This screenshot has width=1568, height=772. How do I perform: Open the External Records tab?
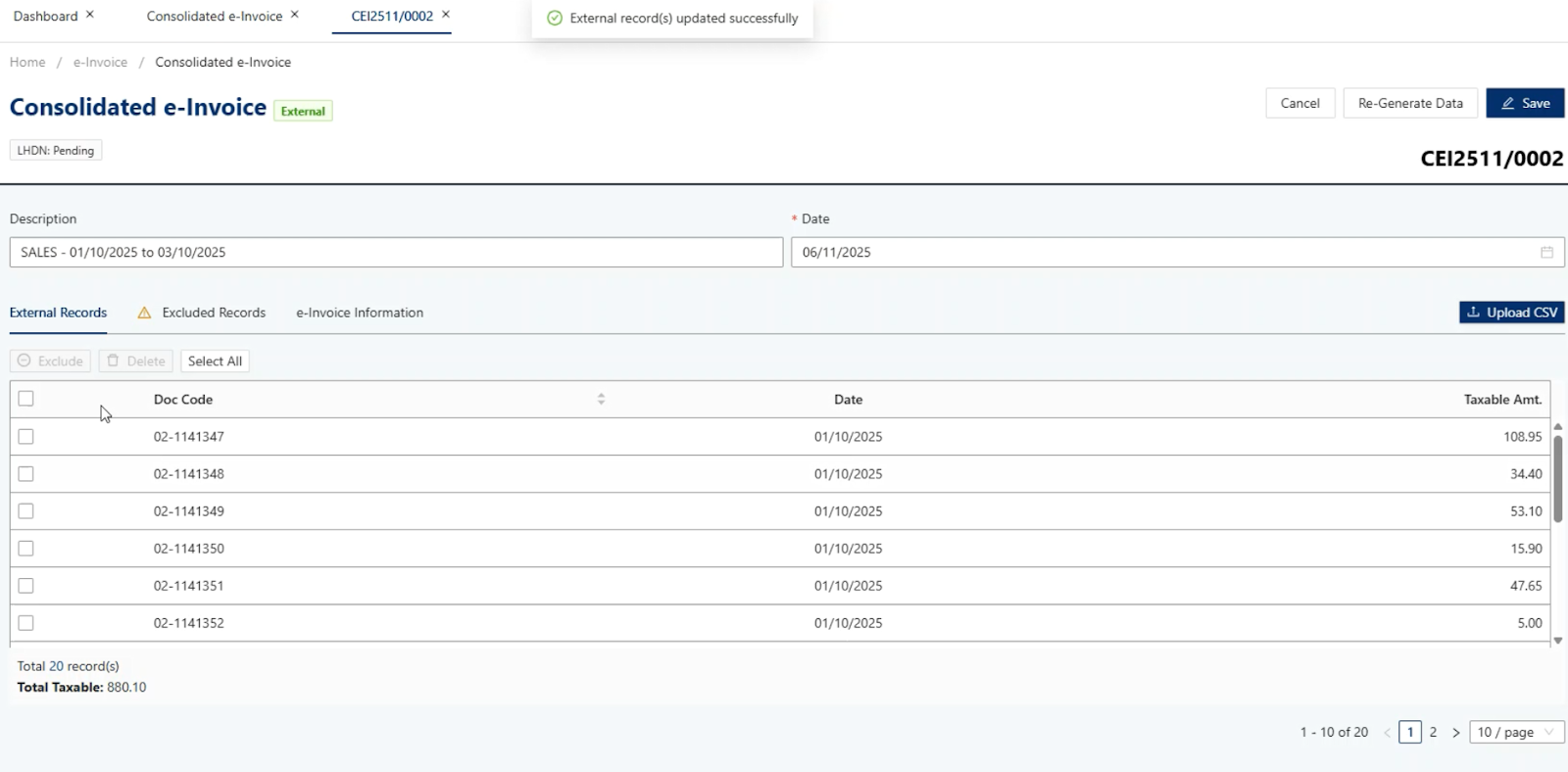pyautogui.click(x=58, y=313)
